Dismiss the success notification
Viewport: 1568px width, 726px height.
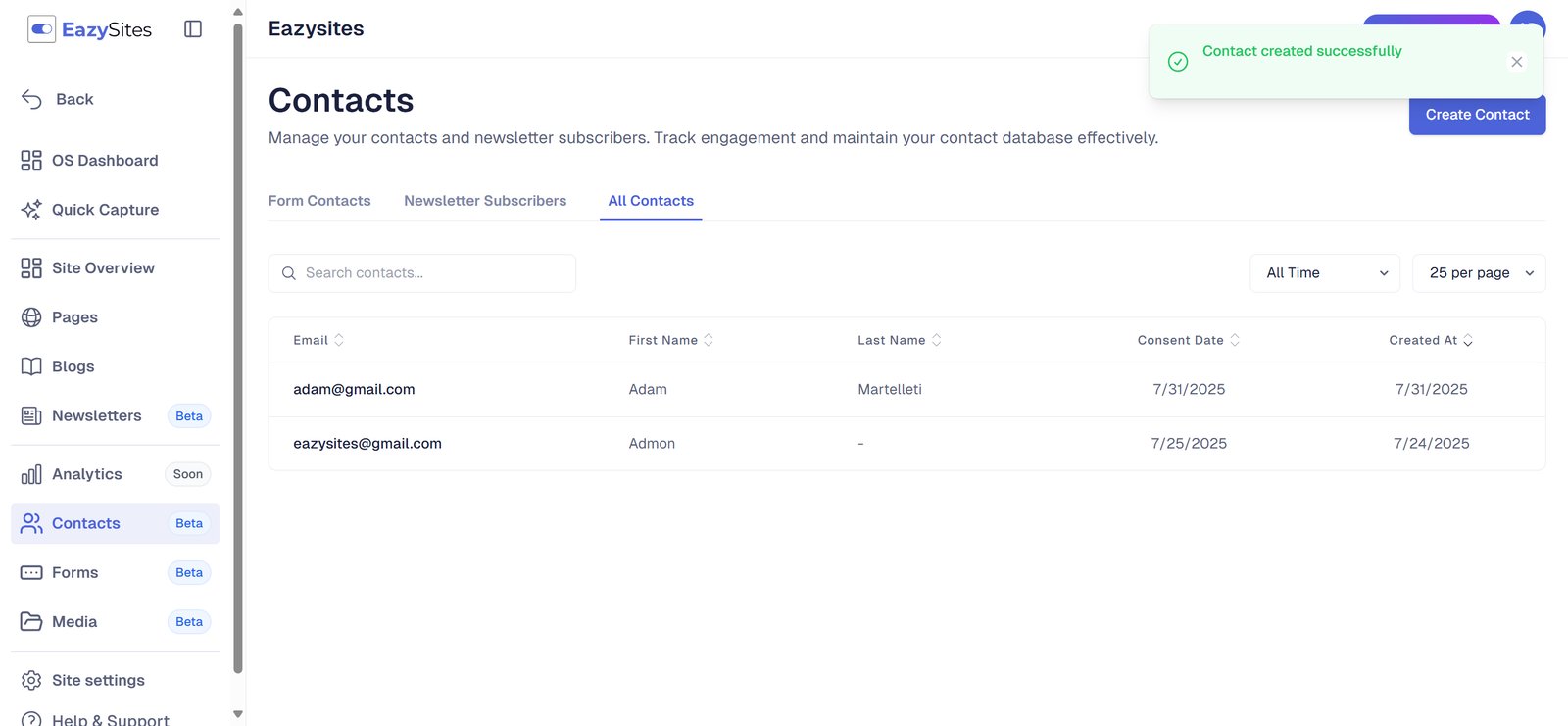coord(1516,62)
